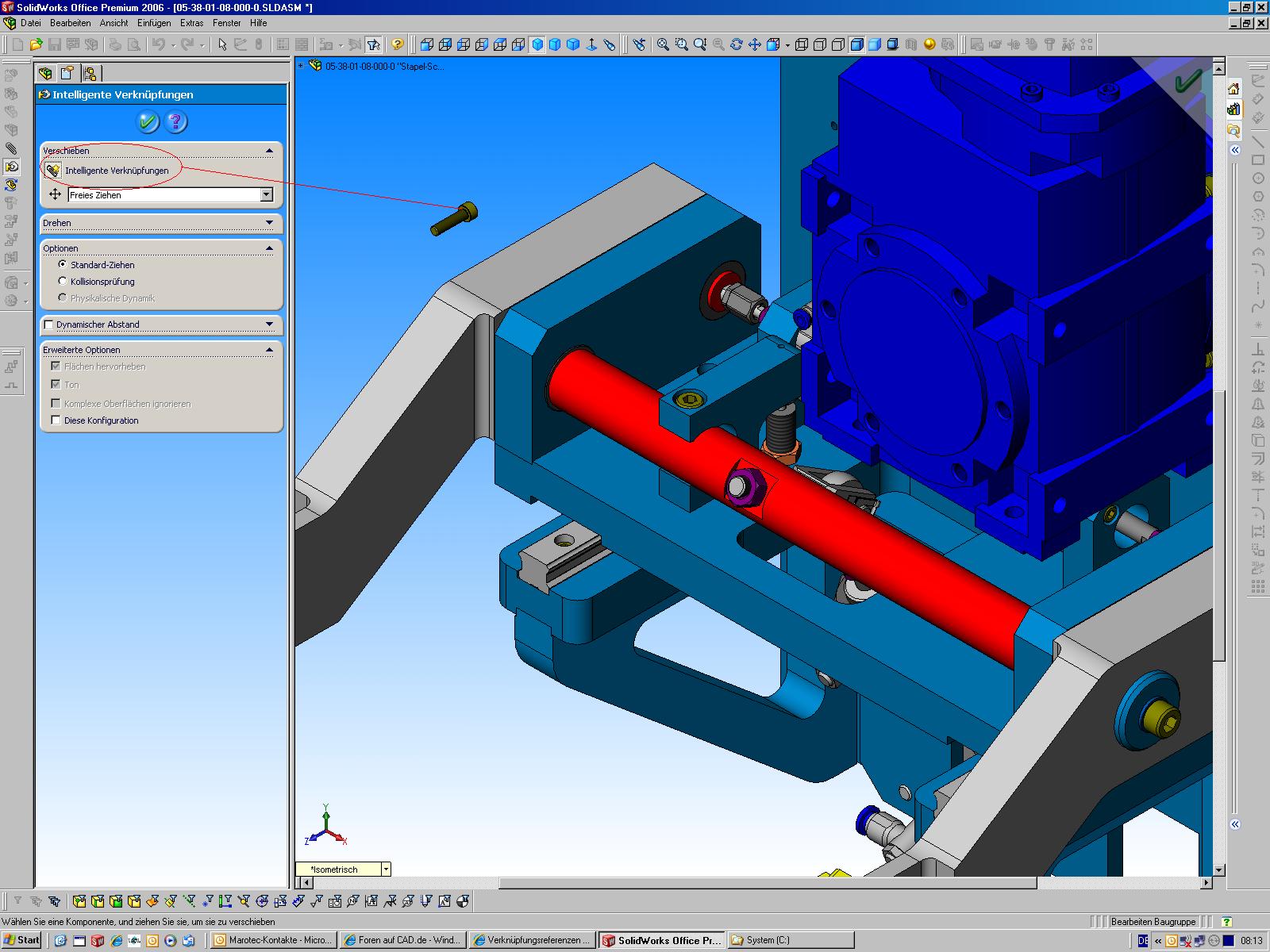Check the Diese Konfiguration checkbox

(x=56, y=420)
